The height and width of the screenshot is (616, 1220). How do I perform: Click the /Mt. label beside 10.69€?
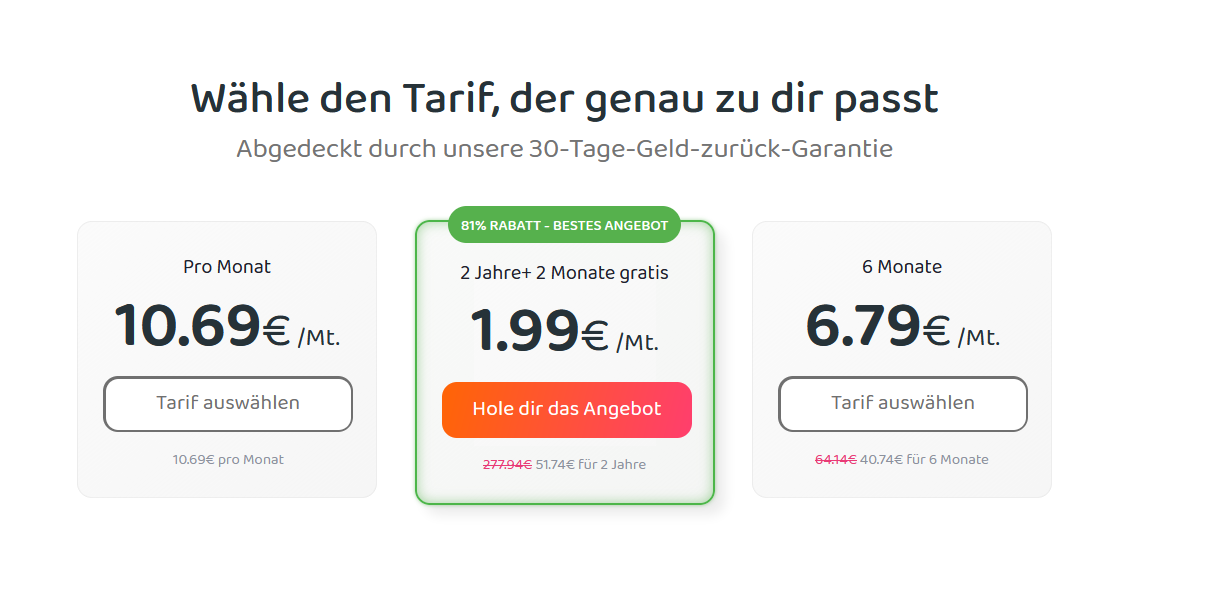pyautogui.click(x=319, y=337)
